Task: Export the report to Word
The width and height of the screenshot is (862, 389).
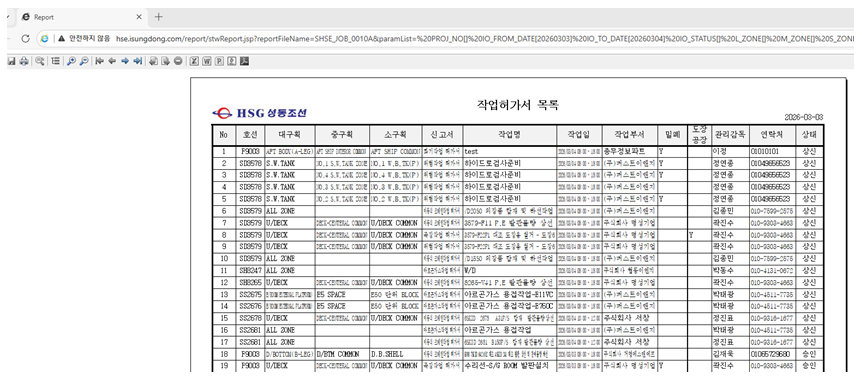Action: point(207,61)
